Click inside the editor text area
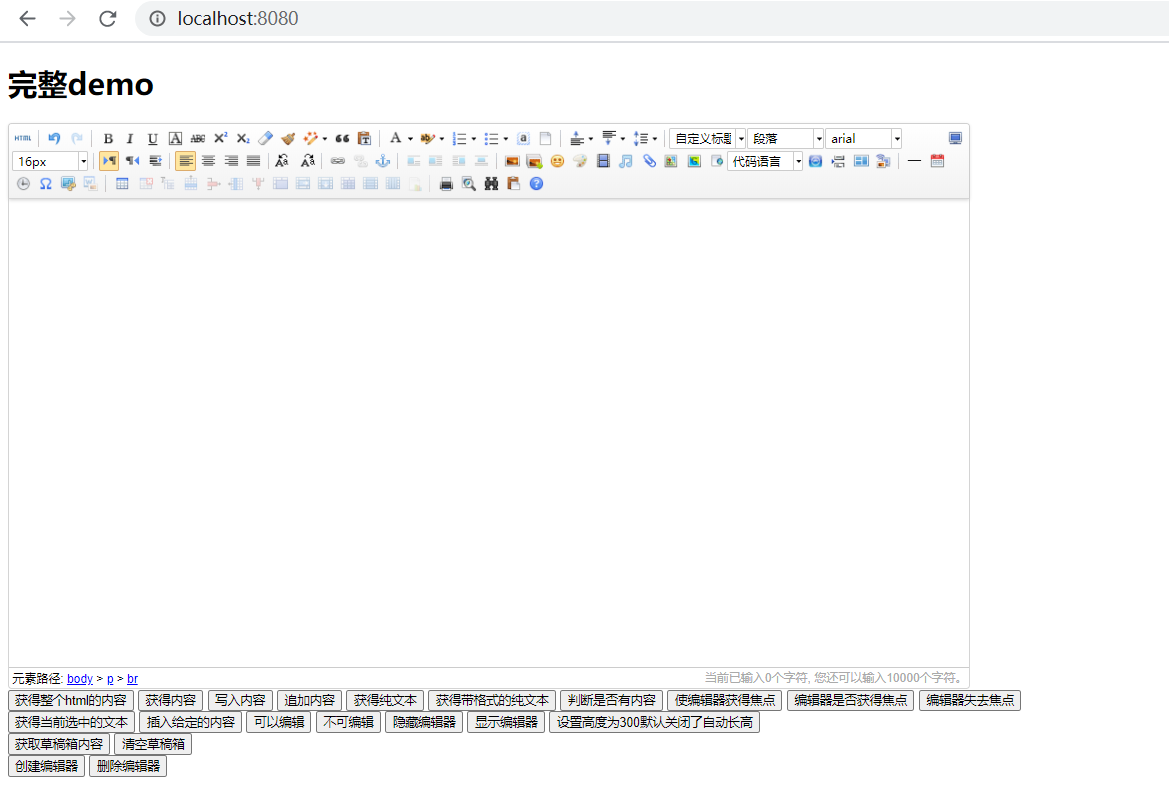Image resolution: width=1169 pixels, height=799 pixels. [488, 432]
